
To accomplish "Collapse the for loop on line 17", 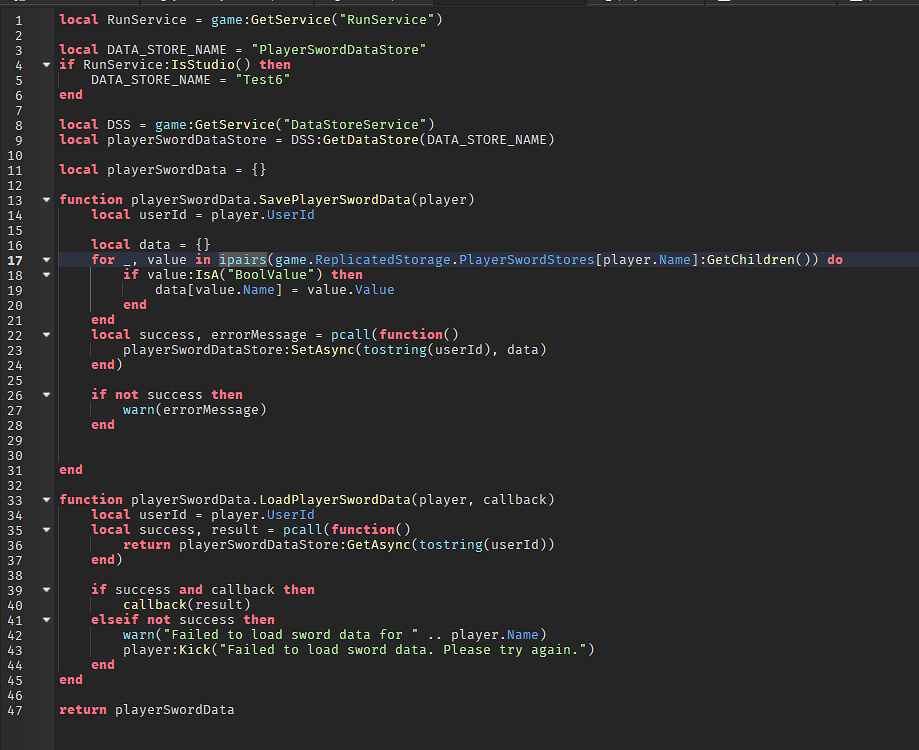I will click(x=46, y=260).
